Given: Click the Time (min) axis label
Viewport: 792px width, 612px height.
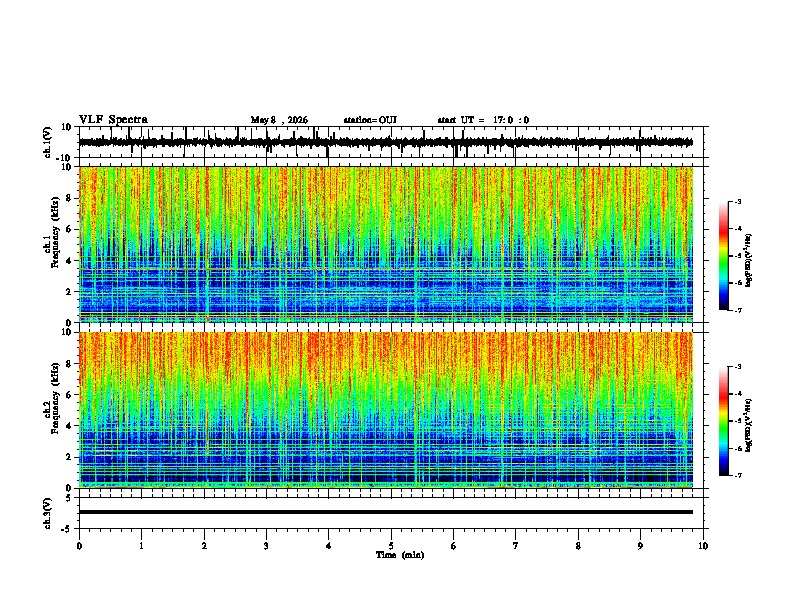Looking at the screenshot, I should click(x=400, y=555).
